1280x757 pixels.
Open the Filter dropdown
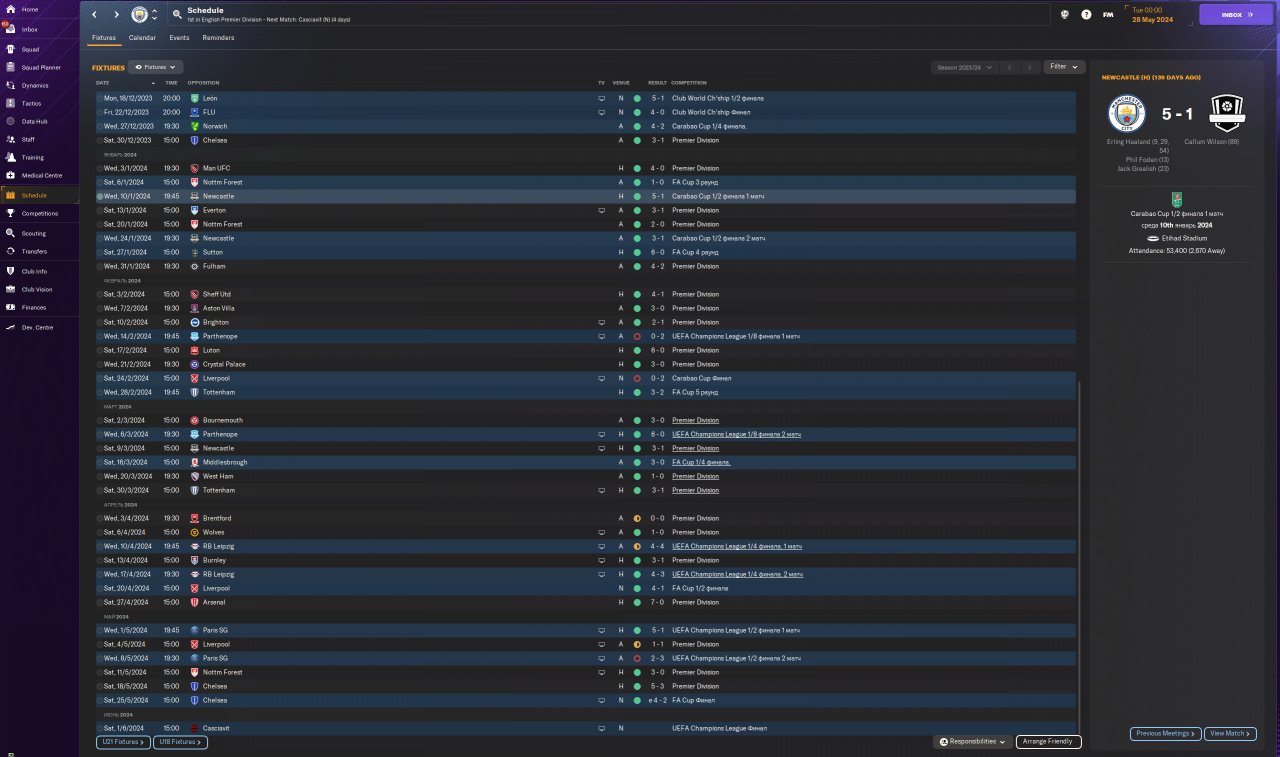pyautogui.click(x=1064, y=67)
